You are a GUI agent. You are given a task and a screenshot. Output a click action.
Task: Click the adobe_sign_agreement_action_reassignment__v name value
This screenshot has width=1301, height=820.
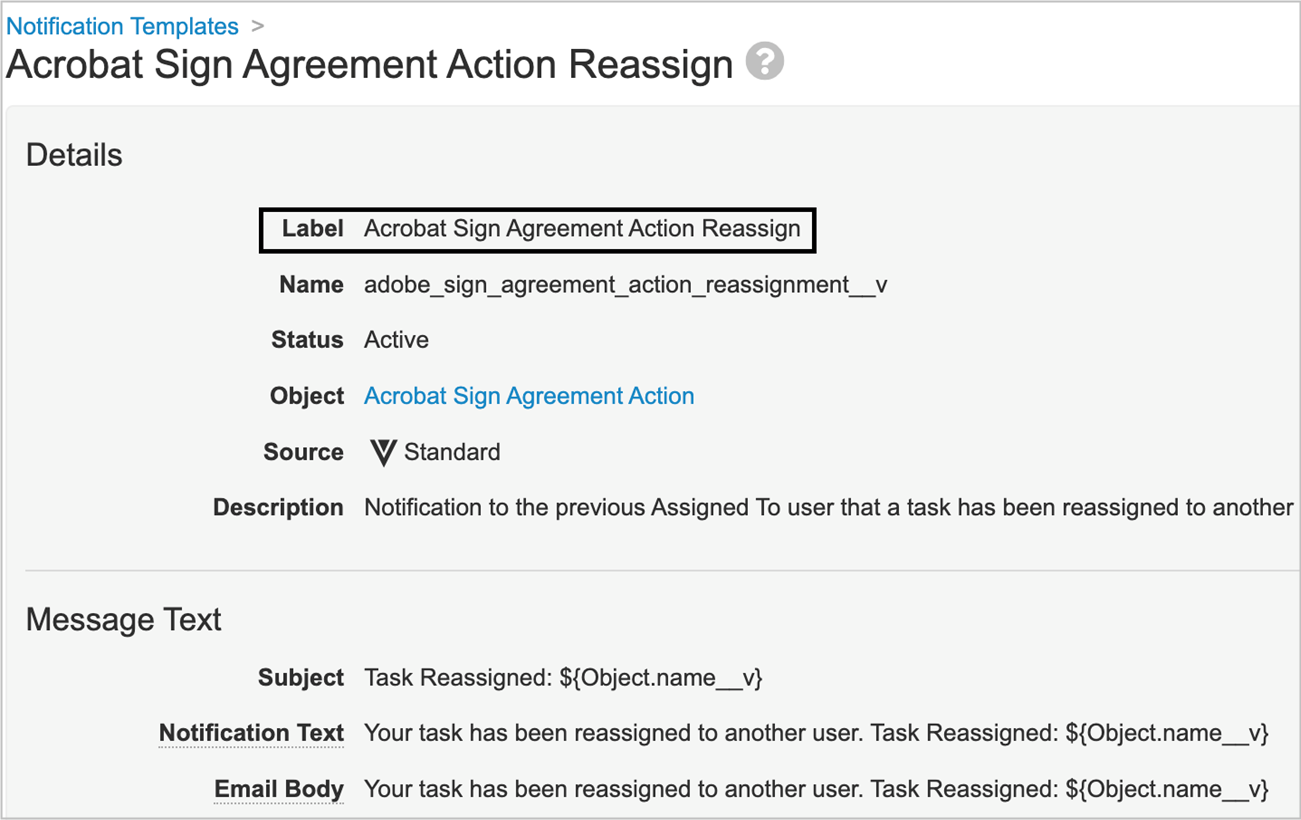[625, 285]
